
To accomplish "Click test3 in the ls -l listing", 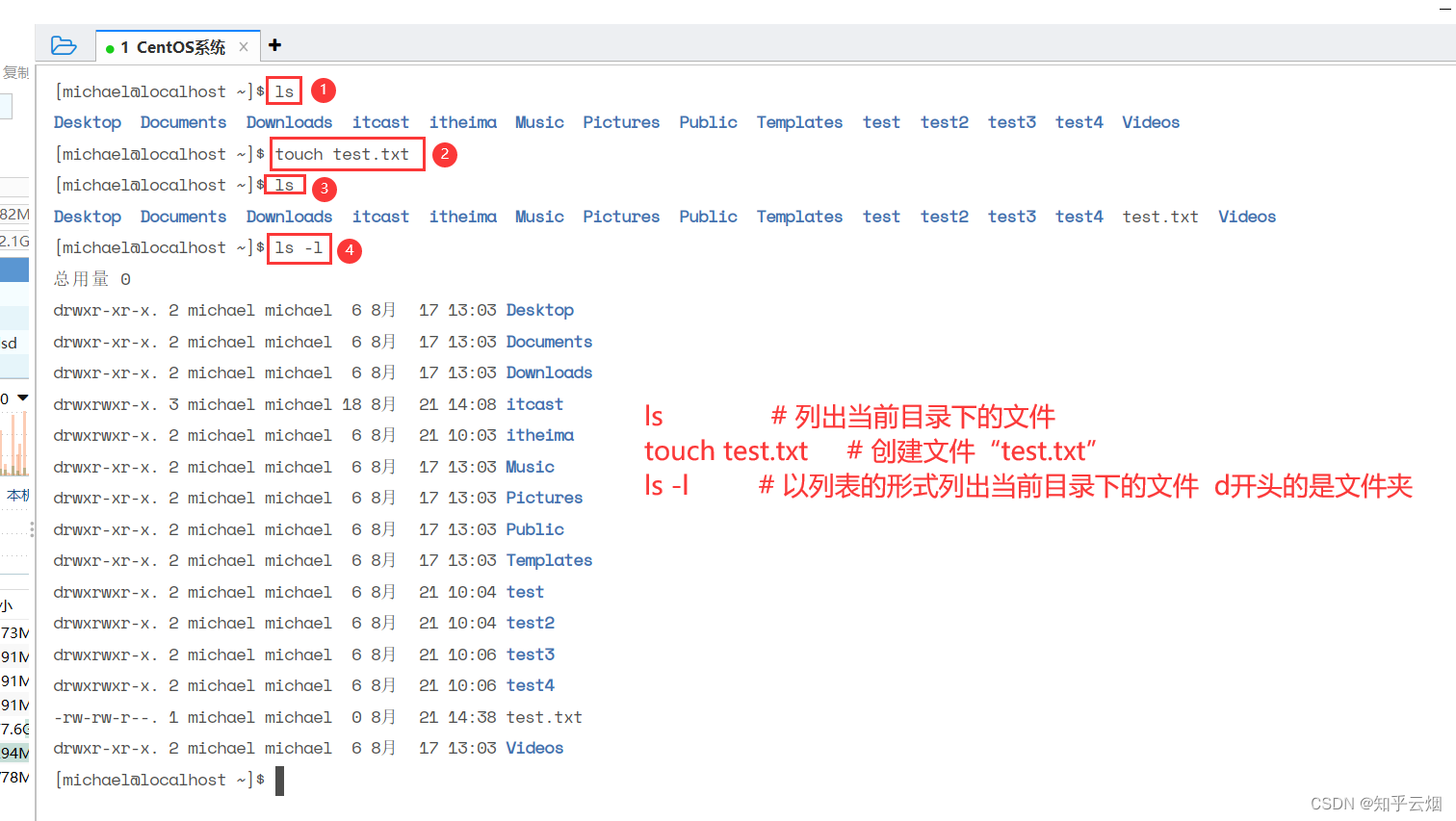I will coord(531,654).
